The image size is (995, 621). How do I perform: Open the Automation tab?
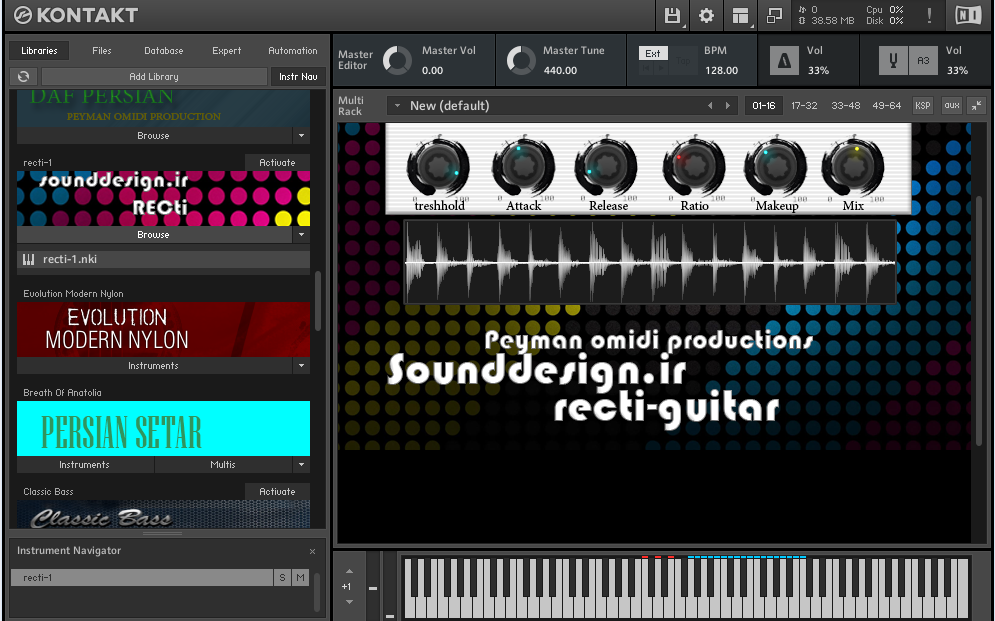(x=293, y=51)
